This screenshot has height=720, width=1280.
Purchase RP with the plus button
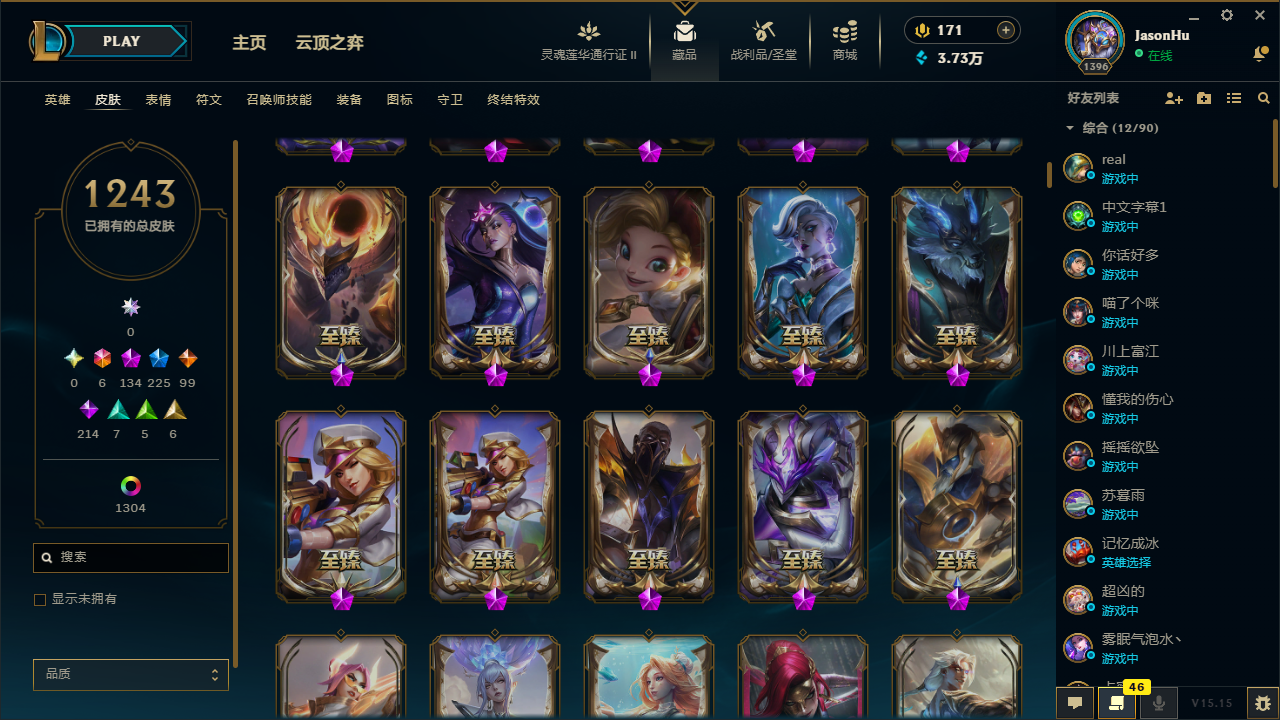click(x=1006, y=30)
